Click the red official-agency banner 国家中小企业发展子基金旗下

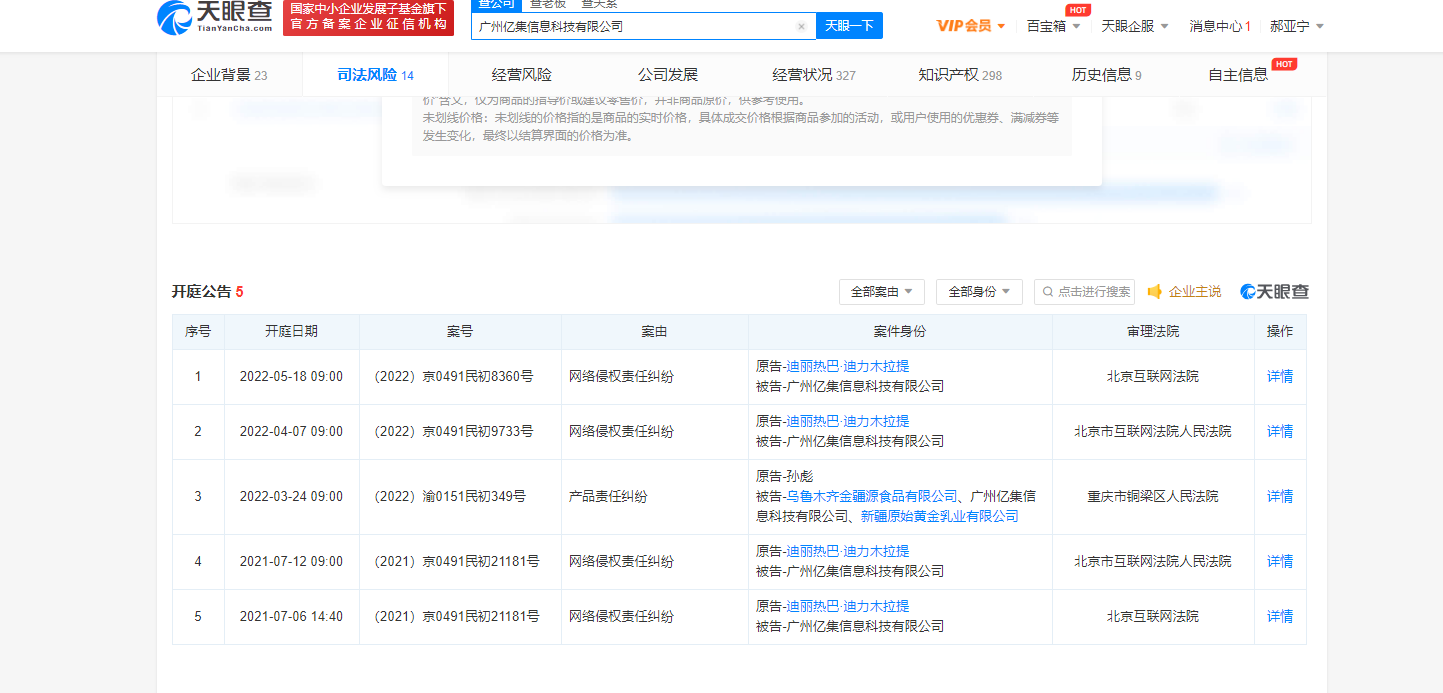click(x=368, y=17)
